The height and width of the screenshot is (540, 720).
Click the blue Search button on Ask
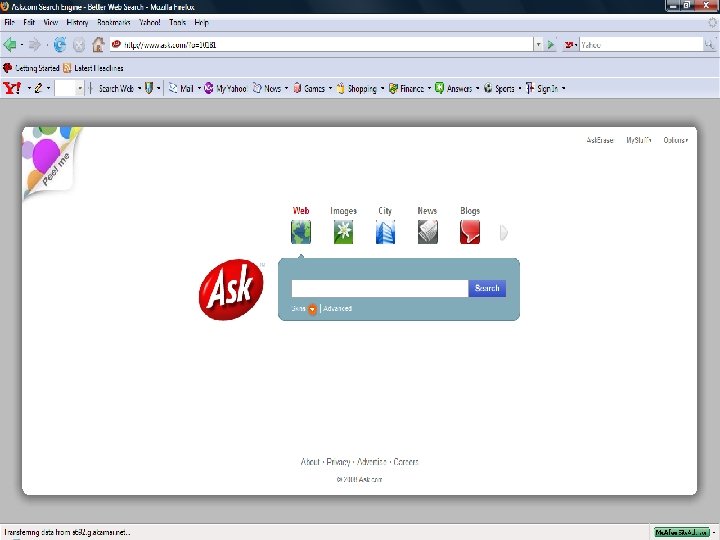pos(487,288)
